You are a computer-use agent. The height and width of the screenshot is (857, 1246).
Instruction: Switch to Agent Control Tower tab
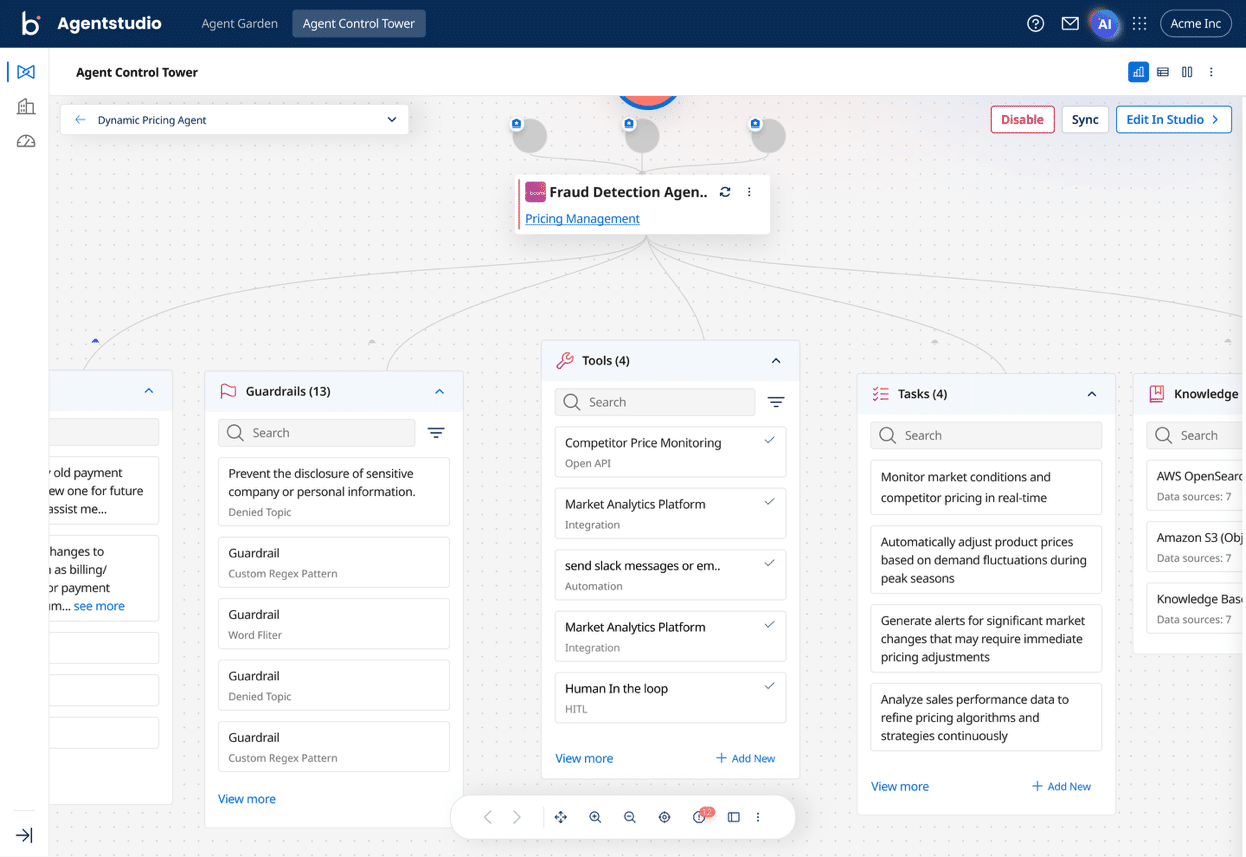click(x=359, y=23)
